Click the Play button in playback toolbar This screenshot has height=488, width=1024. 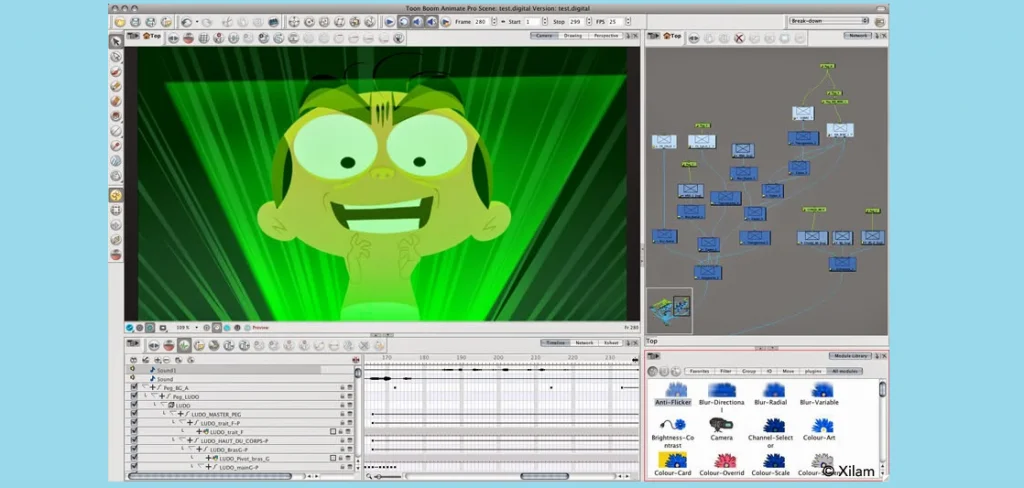pos(390,22)
